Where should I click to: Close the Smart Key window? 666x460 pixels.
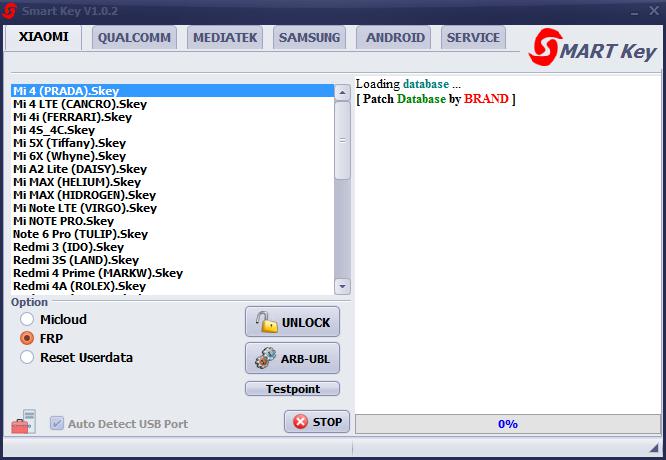pyautogui.click(x=654, y=11)
